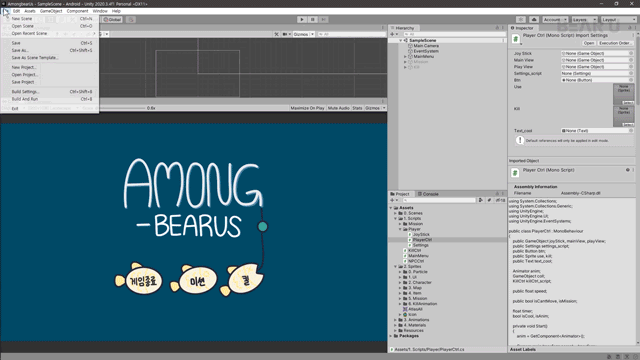Toggle Stats in Game view
This screenshot has width=640, height=360.
(x=357, y=108)
